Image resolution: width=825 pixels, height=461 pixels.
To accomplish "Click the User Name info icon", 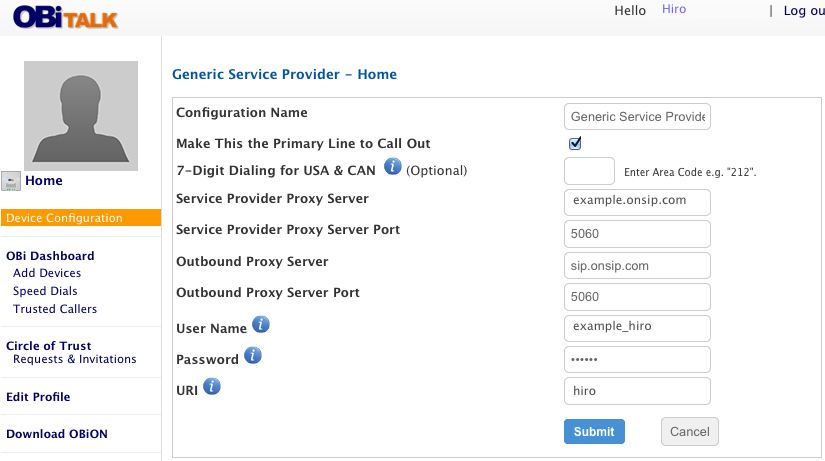I will pos(261,324).
